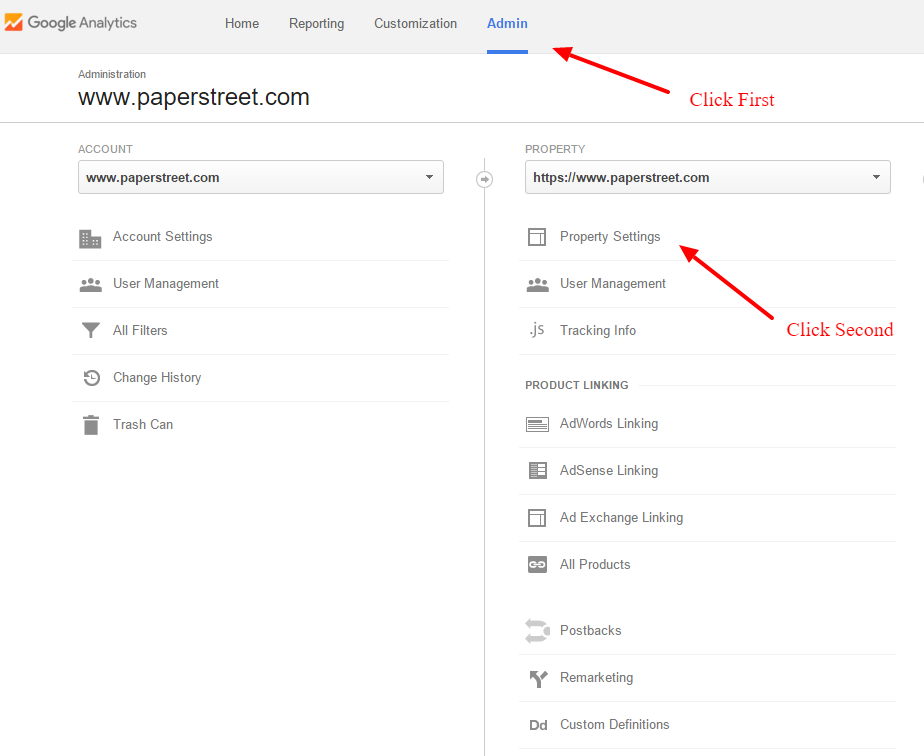Click the Remarketing fork icon

click(x=538, y=679)
